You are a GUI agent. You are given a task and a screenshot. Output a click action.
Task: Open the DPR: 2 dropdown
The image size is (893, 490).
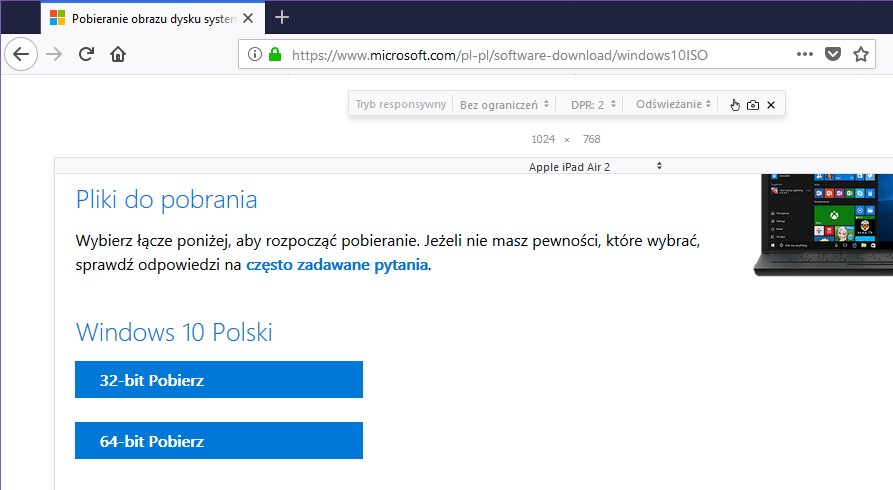point(593,105)
